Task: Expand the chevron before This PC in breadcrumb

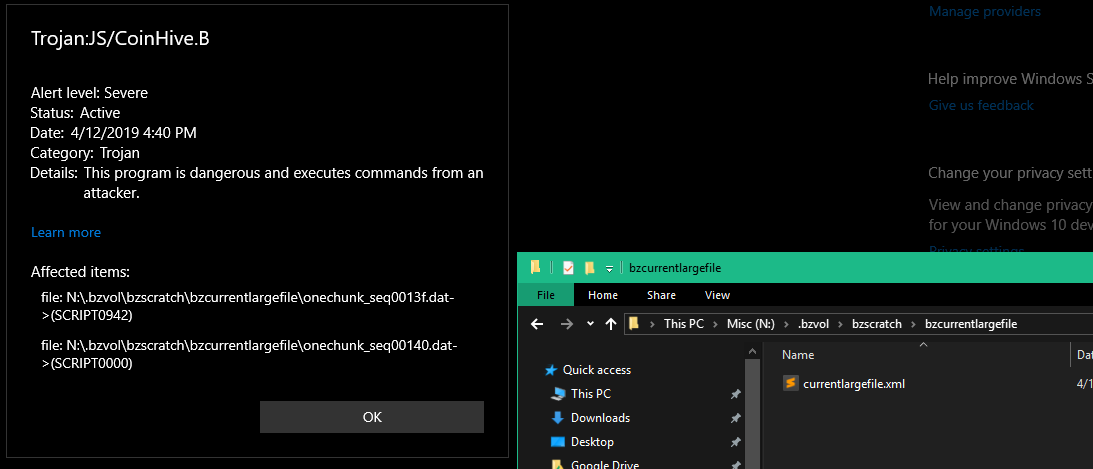Action: [653, 324]
